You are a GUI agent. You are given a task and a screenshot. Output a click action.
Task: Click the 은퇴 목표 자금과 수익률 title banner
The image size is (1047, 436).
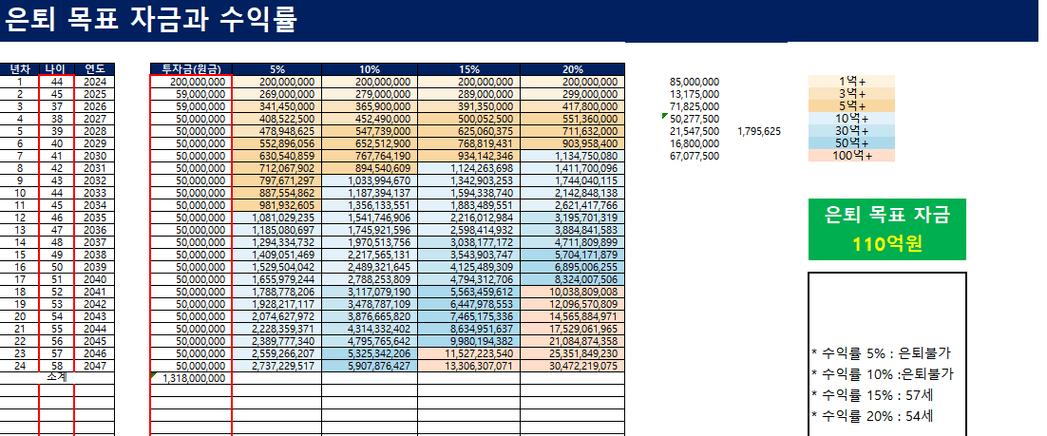pos(160,20)
